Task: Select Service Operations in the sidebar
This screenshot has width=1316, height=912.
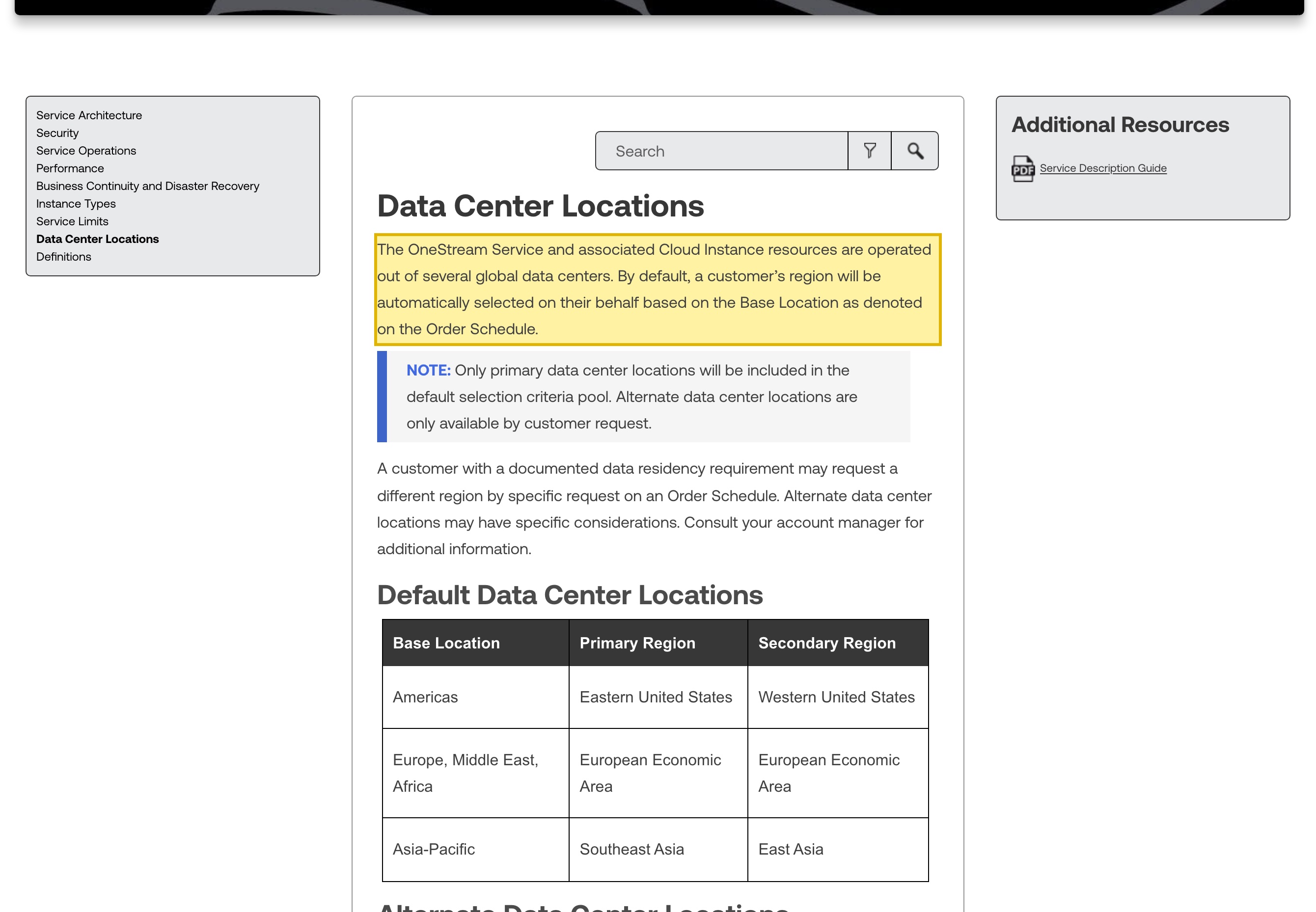Action: click(86, 151)
